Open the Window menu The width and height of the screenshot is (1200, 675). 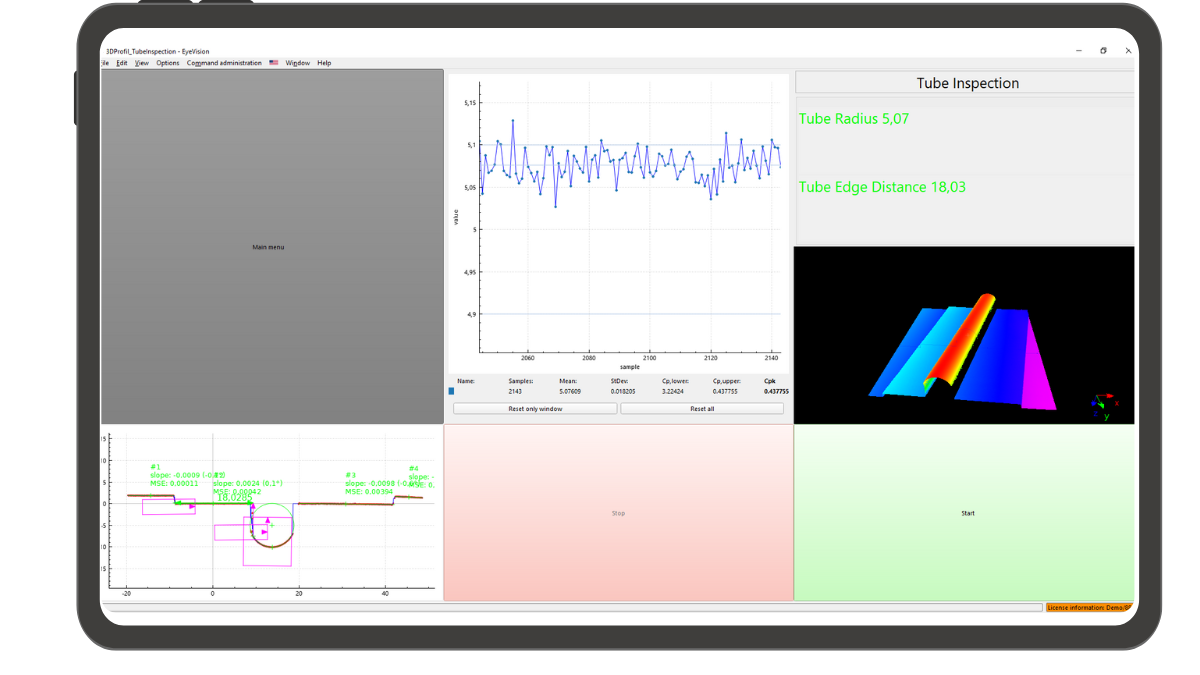[x=297, y=63]
